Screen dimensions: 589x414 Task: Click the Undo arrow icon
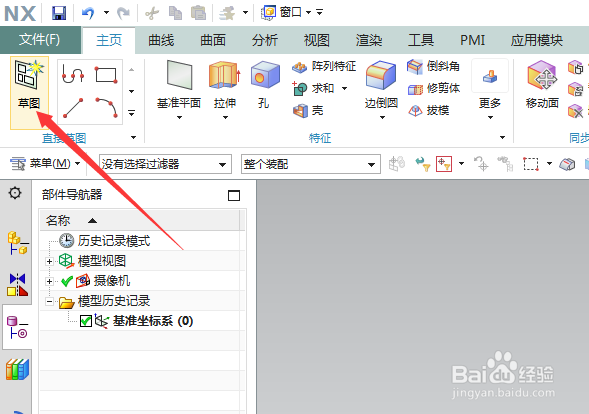(x=88, y=13)
